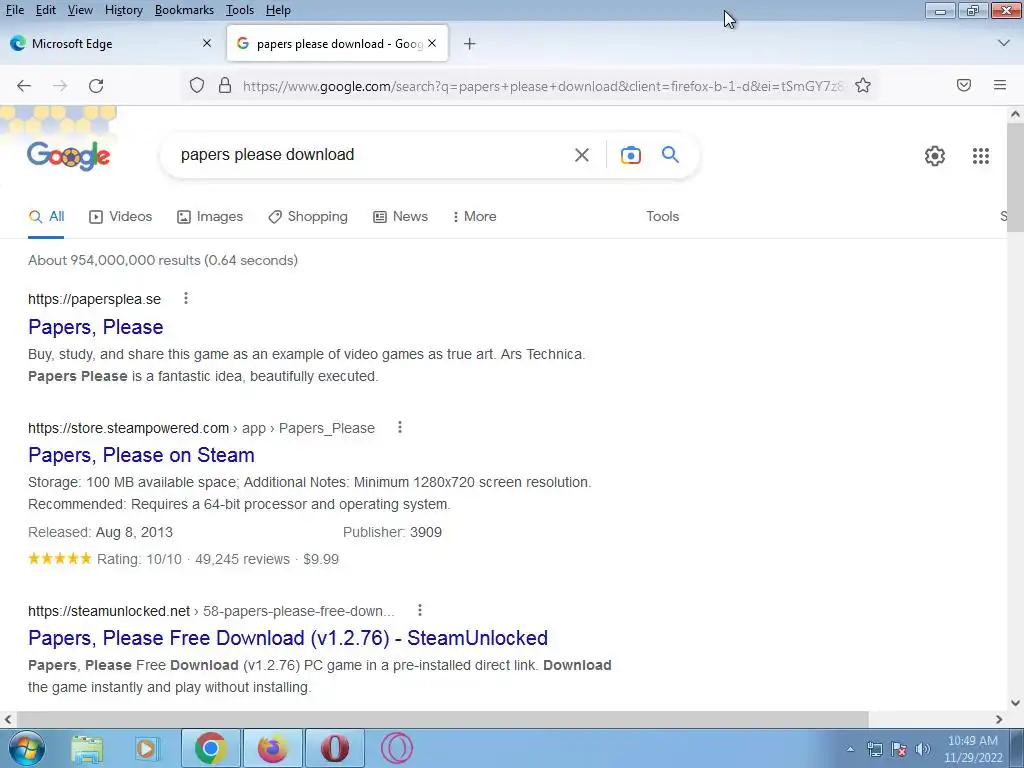Go back with the browser back arrow
The width and height of the screenshot is (1024, 768).
pyautogui.click(x=24, y=86)
